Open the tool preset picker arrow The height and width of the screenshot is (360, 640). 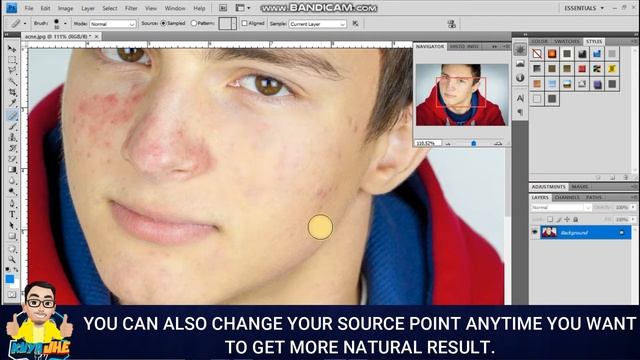click(x=25, y=24)
